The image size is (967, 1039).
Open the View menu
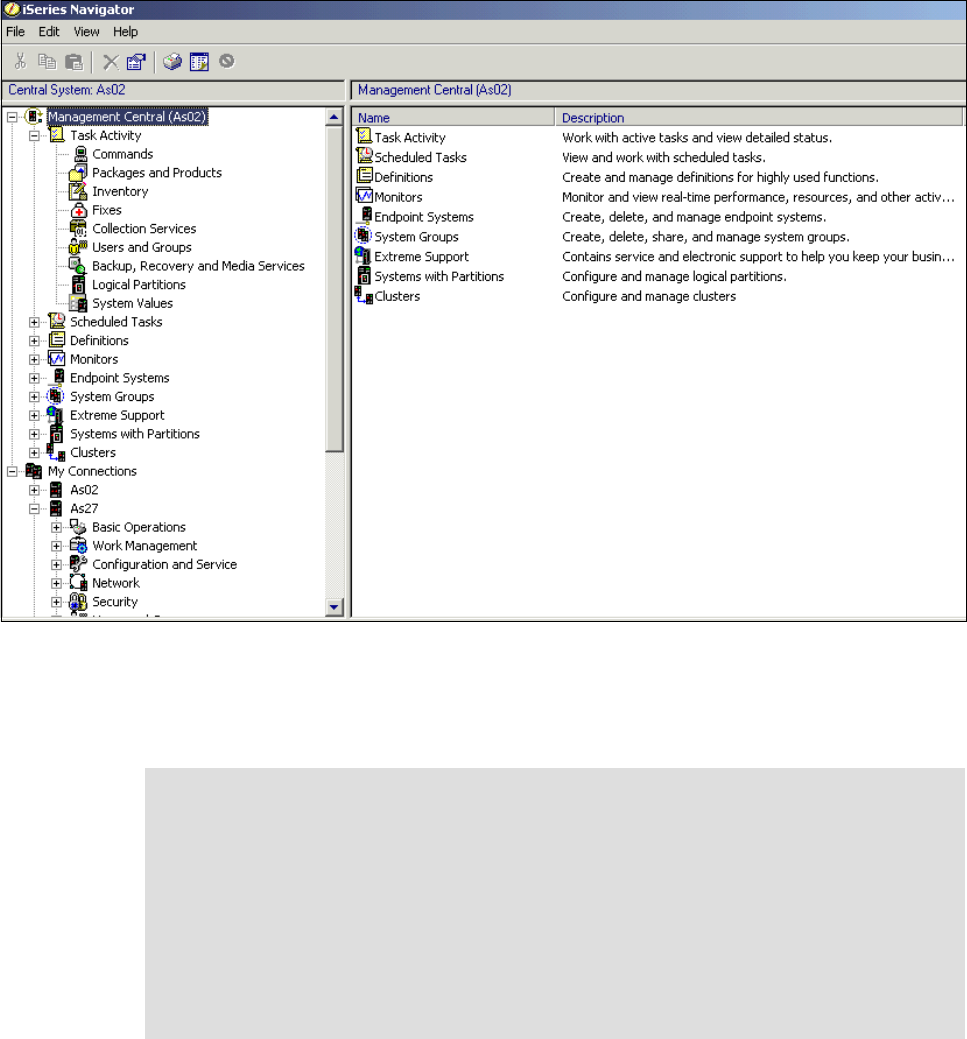pyautogui.click(x=86, y=32)
